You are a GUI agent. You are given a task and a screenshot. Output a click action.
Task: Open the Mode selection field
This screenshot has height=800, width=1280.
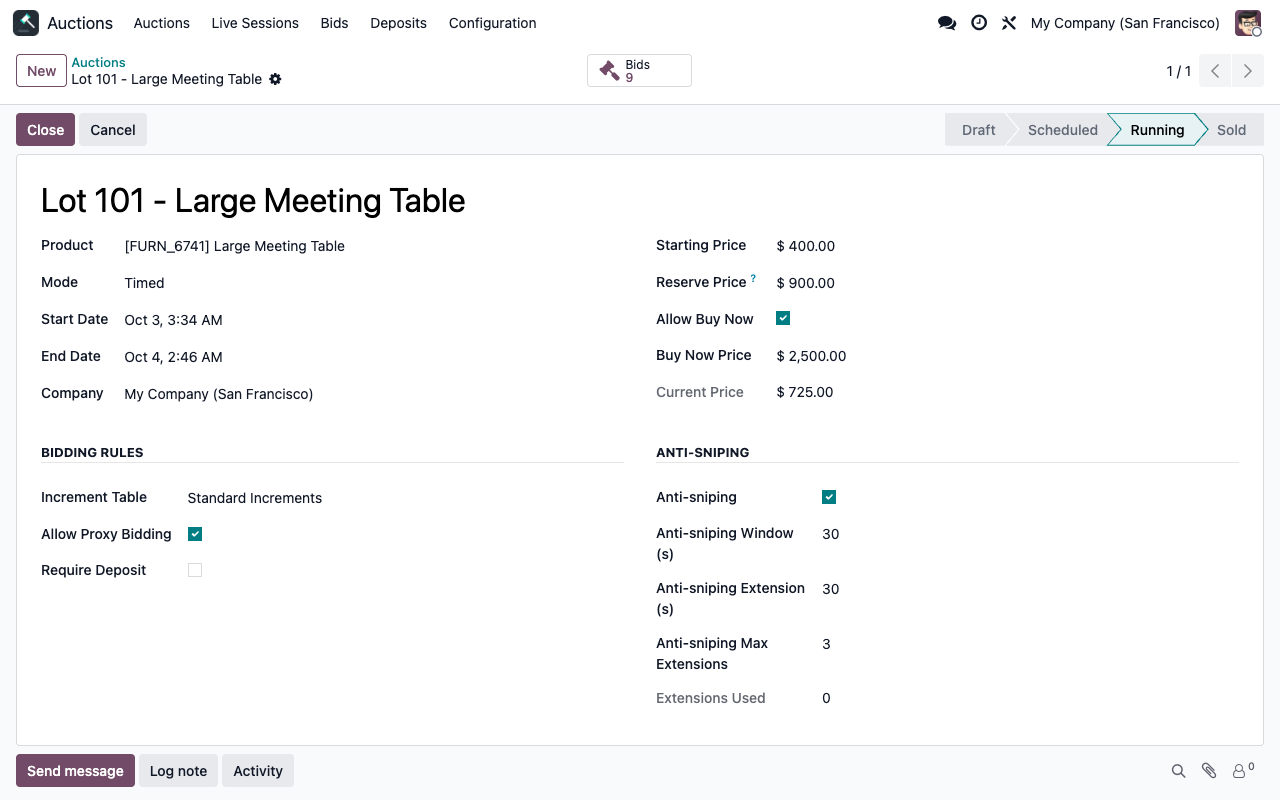tap(373, 283)
